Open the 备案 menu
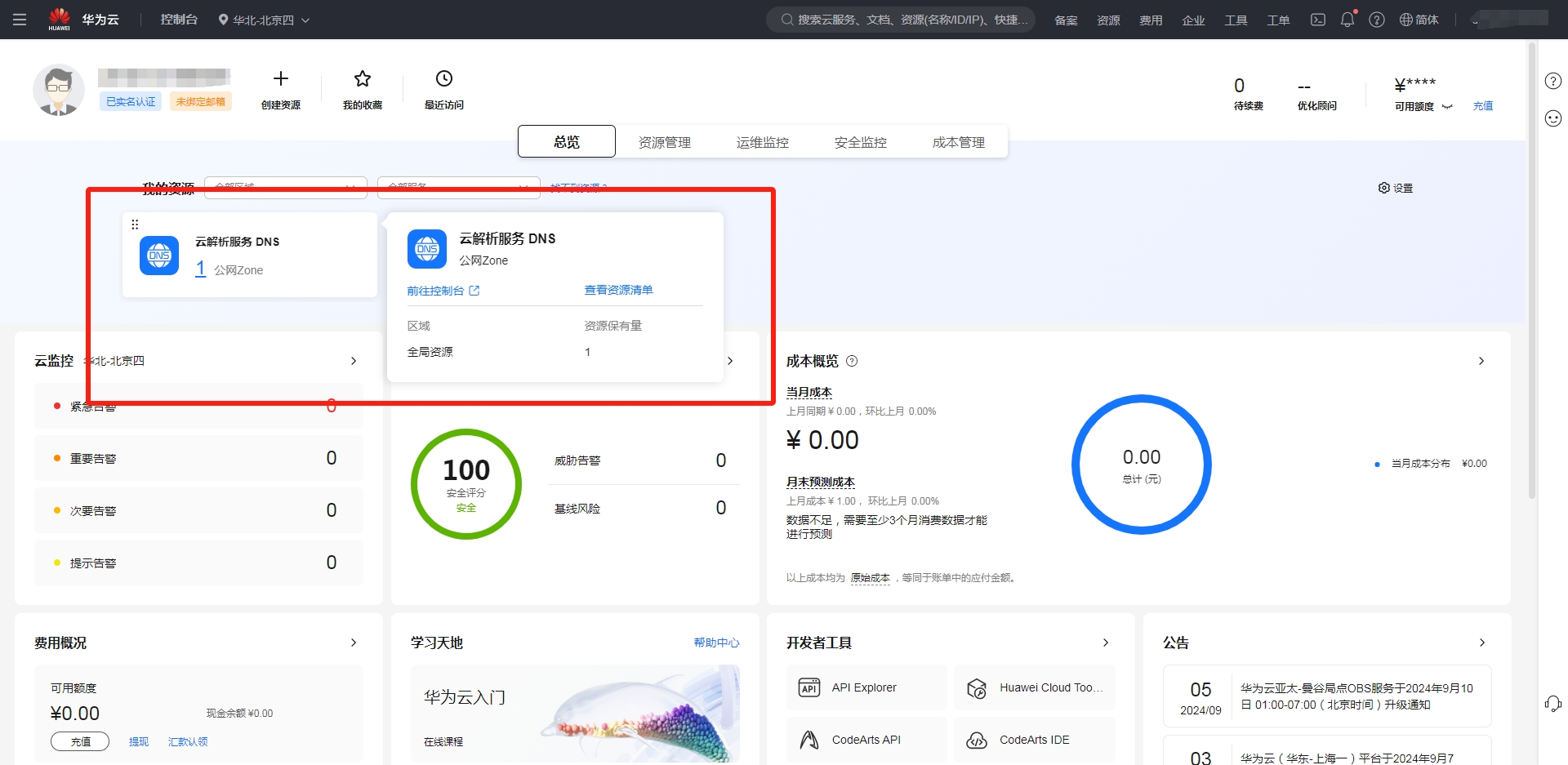The width and height of the screenshot is (1568, 765). [x=1066, y=20]
